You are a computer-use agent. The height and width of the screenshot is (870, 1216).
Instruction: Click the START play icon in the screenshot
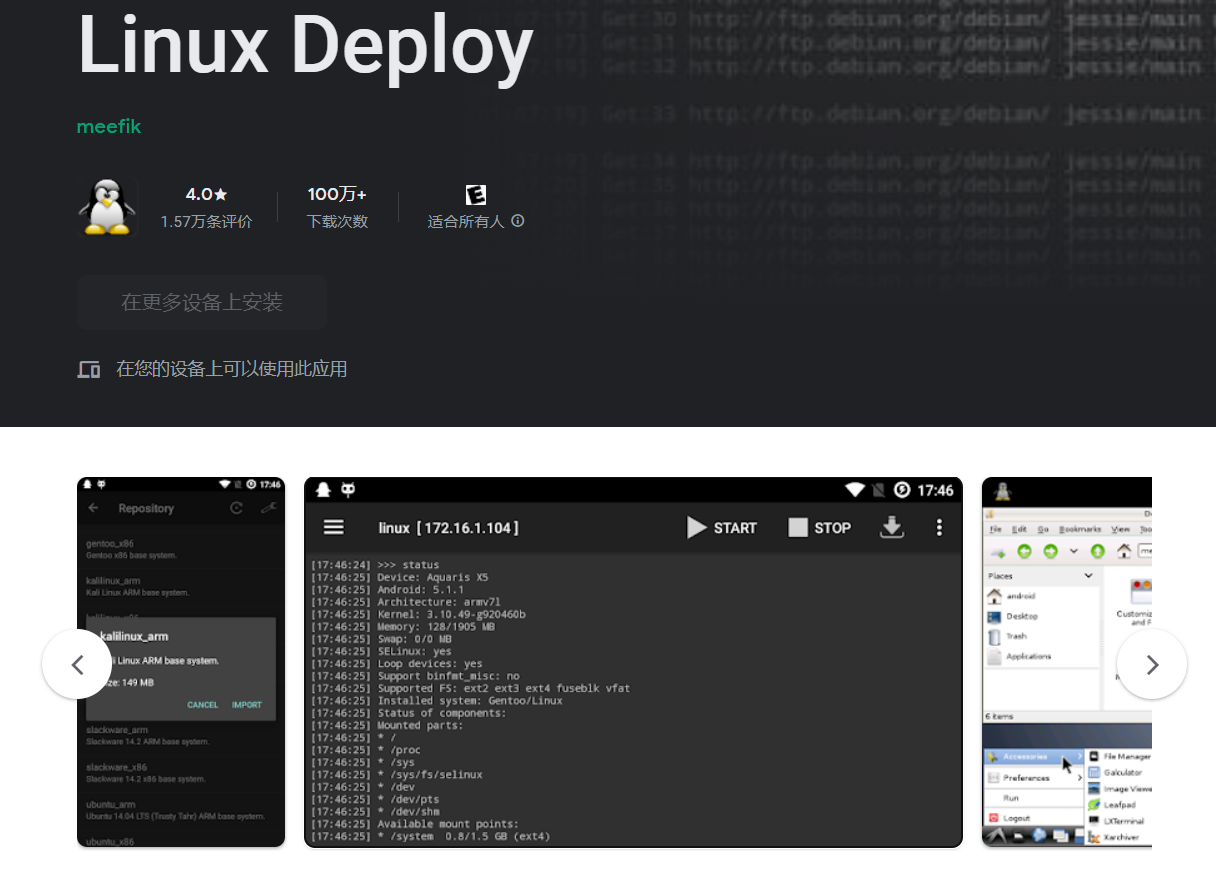click(x=697, y=527)
